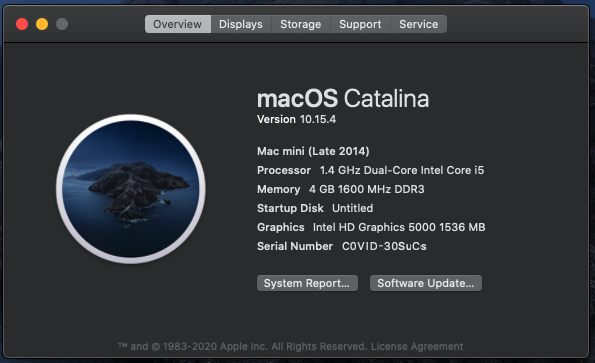Click the macOS Catalina island icon
Image resolution: width=595 pixels, height=363 pixels.
(x=131, y=189)
